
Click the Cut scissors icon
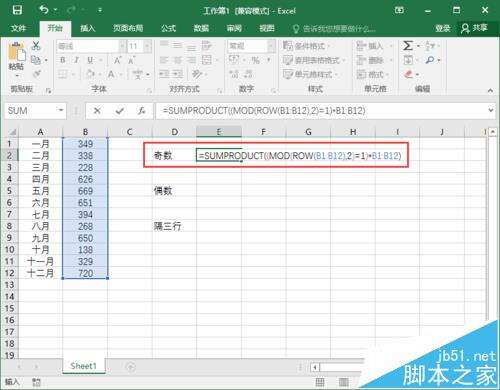pos(36,46)
